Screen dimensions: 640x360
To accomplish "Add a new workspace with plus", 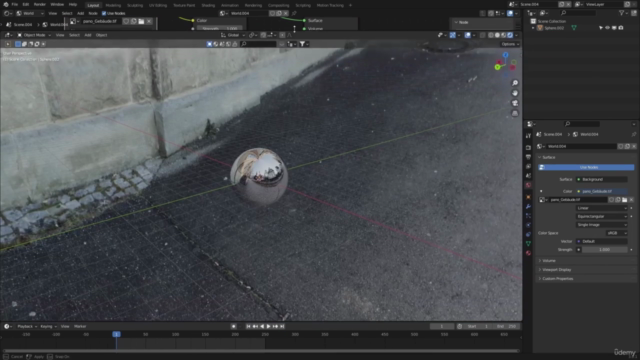I will (x=350, y=5).
